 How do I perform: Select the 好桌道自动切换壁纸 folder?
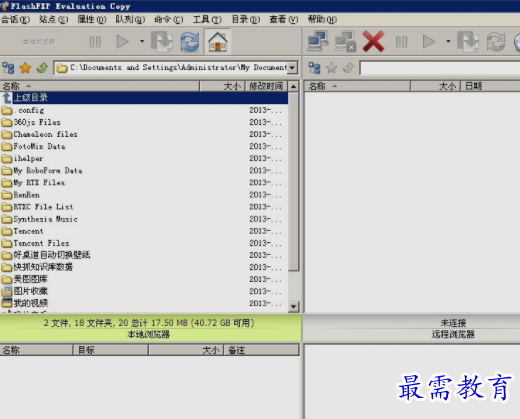(x=144, y=255)
